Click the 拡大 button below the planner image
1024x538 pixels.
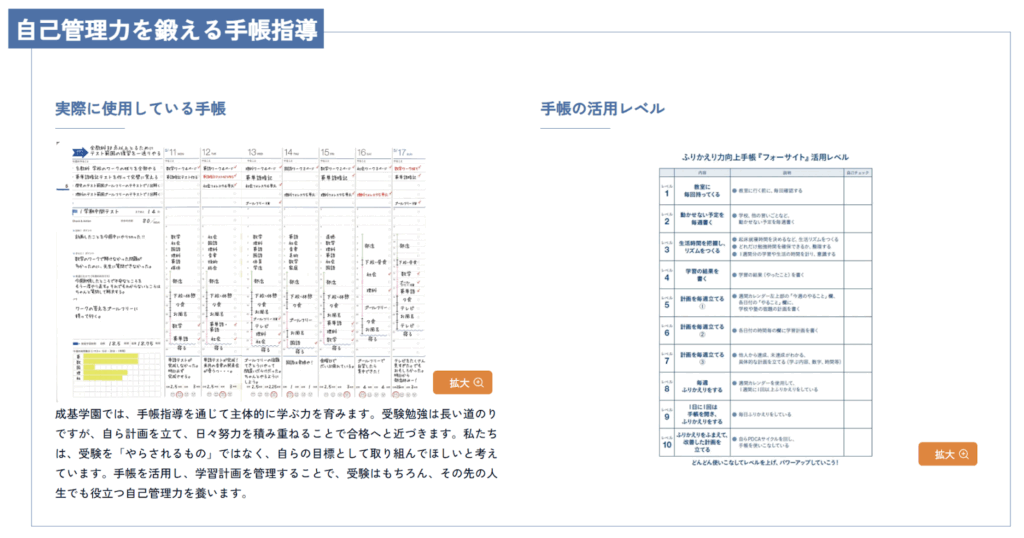coord(463,382)
